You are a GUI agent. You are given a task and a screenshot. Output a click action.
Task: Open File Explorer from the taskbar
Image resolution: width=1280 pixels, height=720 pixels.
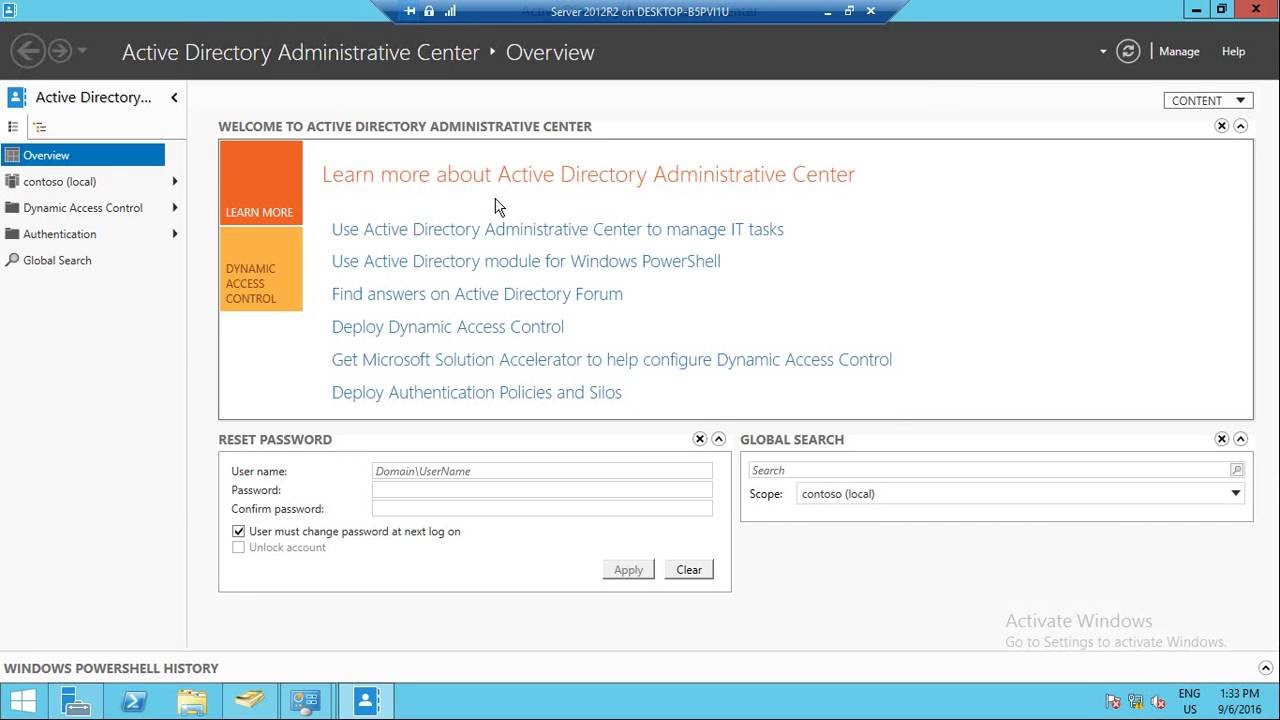(191, 701)
